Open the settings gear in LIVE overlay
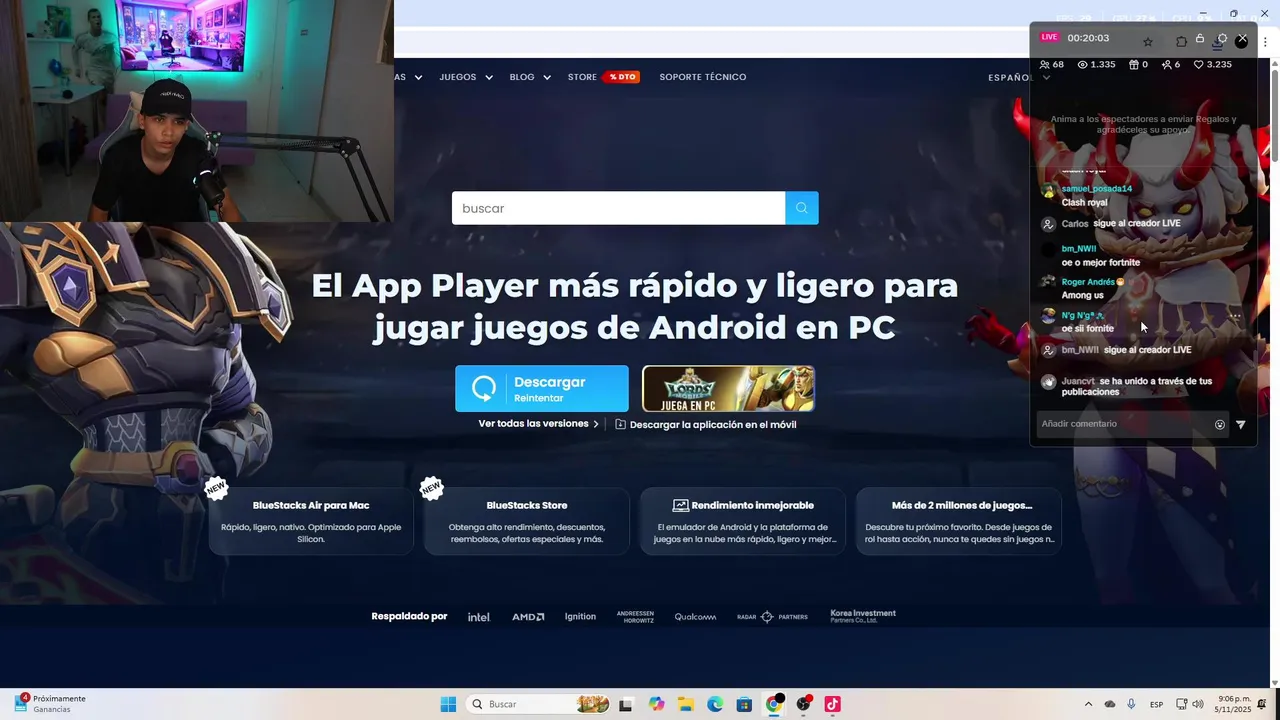 tap(1222, 39)
